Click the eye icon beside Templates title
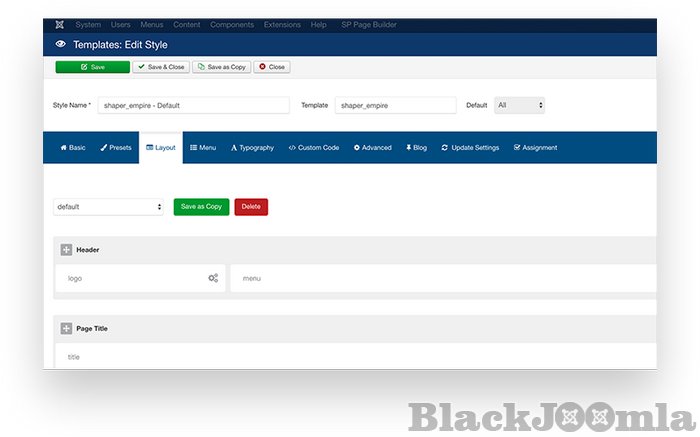 point(61,44)
